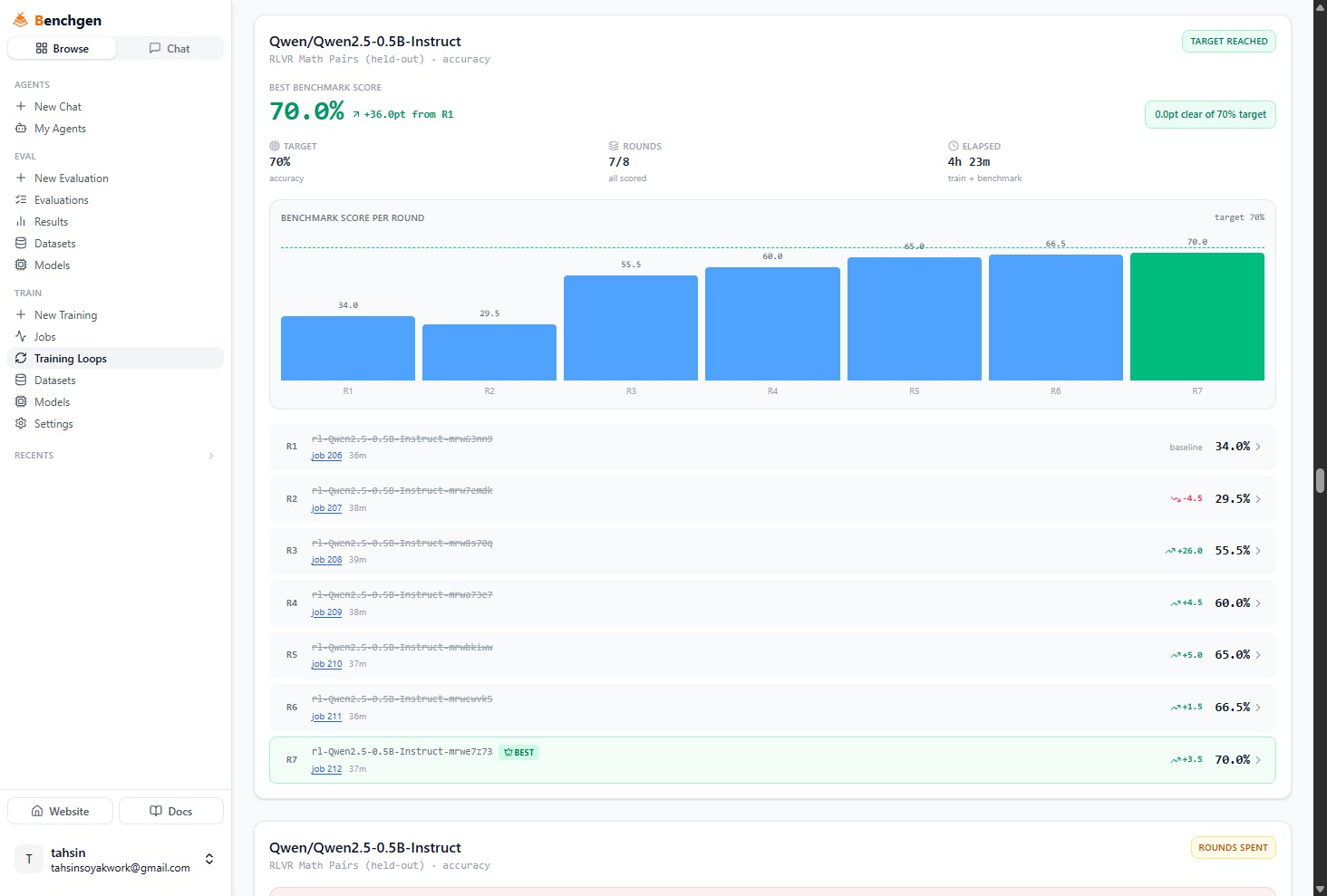Click the page vertical scrollbar thumb
This screenshot has height=896, width=1327.
(x=1320, y=480)
